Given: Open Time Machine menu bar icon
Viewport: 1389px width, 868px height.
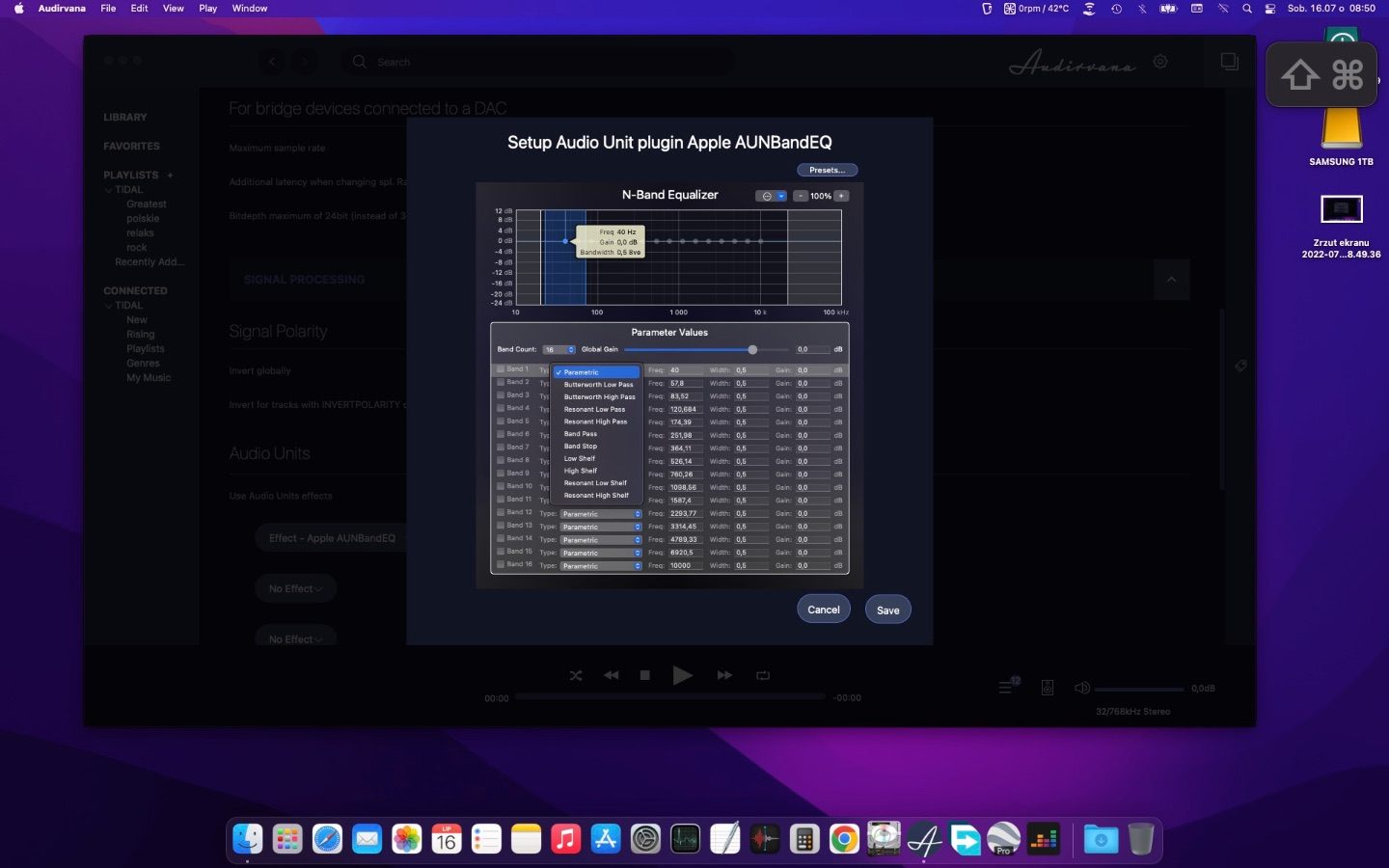Looking at the screenshot, I should (1116, 9).
